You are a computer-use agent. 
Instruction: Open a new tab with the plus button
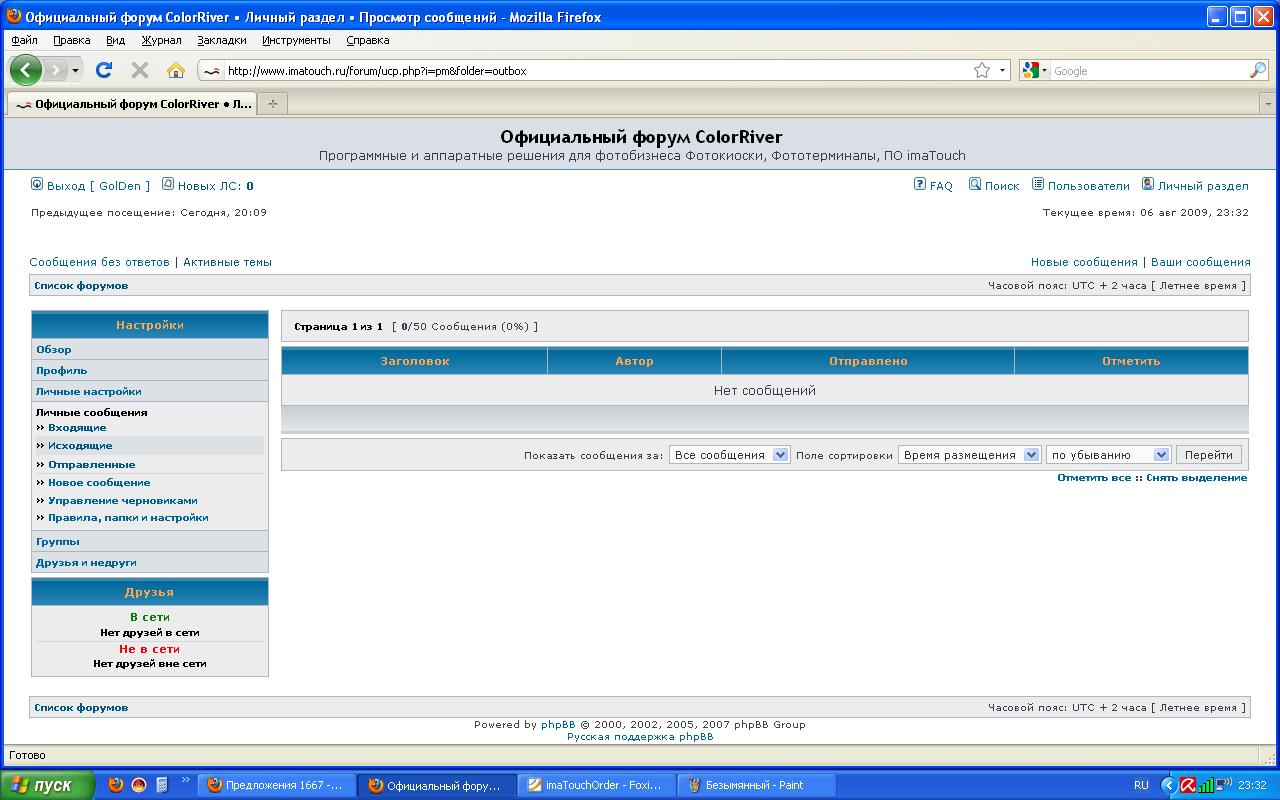click(272, 103)
